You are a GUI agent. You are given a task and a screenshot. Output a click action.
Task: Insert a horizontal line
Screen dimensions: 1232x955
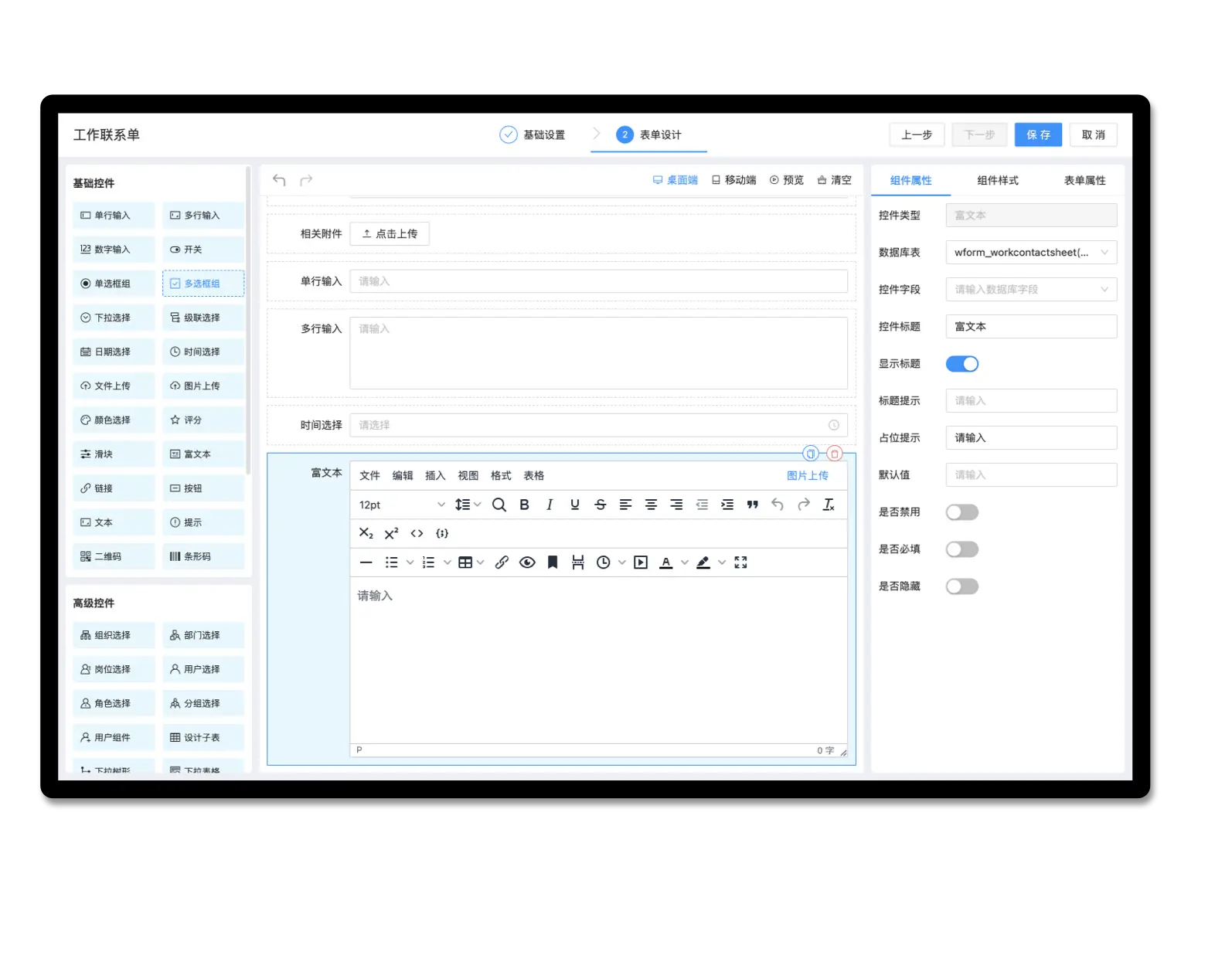[366, 562]
